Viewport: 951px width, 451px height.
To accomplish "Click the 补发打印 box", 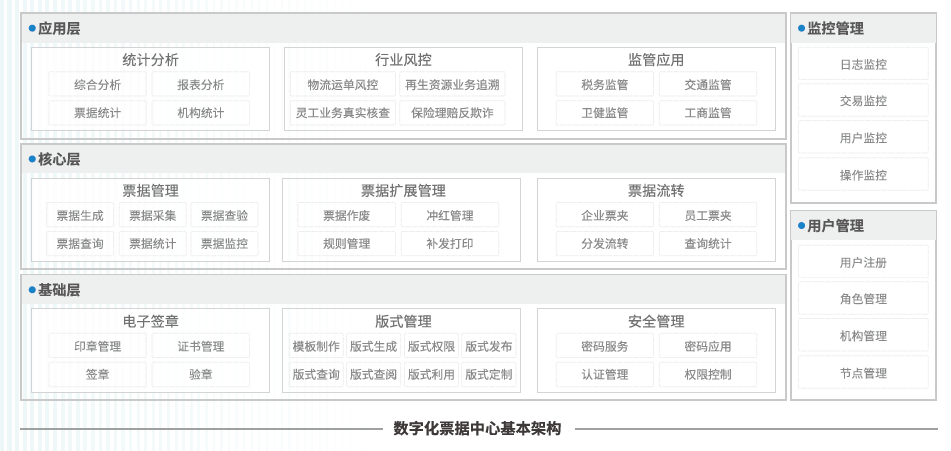I will tap(449, 243).
